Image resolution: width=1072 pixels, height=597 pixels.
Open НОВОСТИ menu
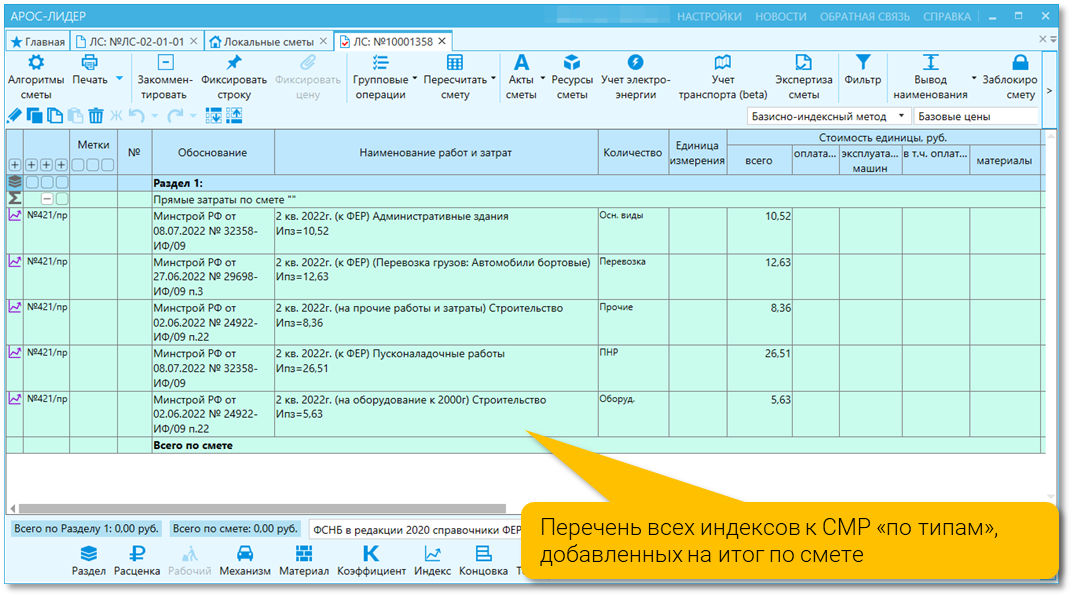coord(780,16)
